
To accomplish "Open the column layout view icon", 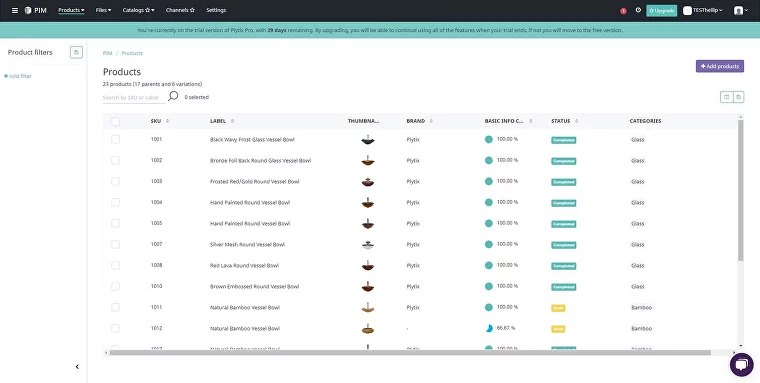I will (x=727, y=97).
